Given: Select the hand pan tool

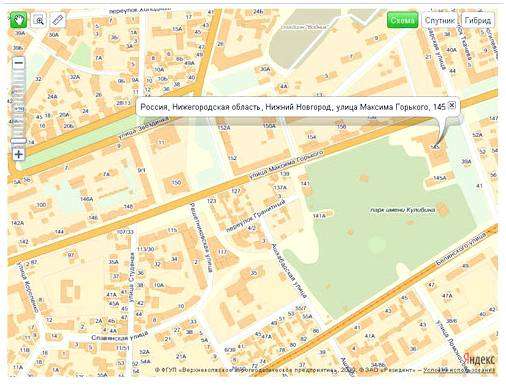Looking at the screenshot, I should [19, 20].
